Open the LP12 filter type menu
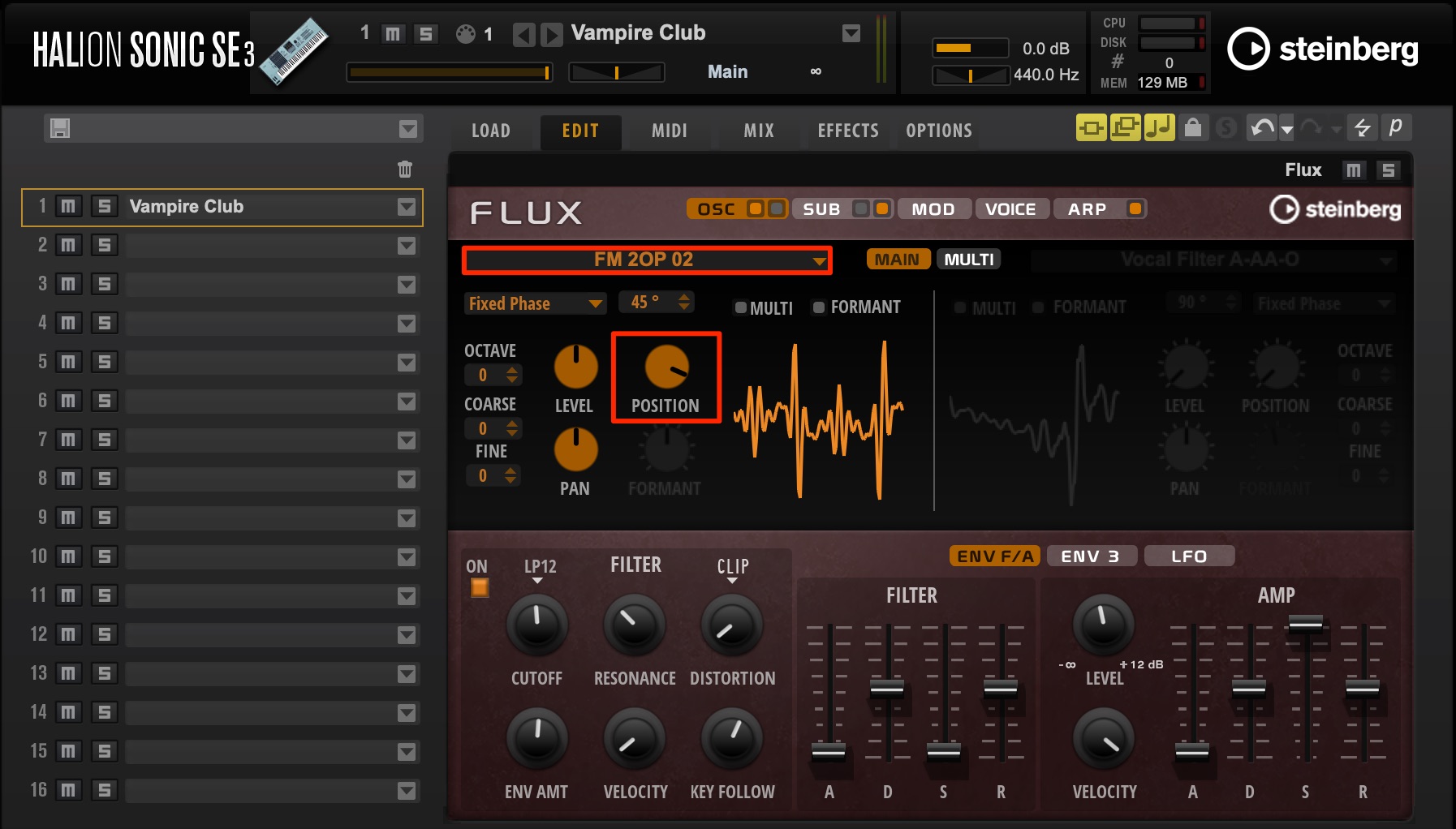The height and width of the screenshot is (829, 1456). (x=540, y=571)
